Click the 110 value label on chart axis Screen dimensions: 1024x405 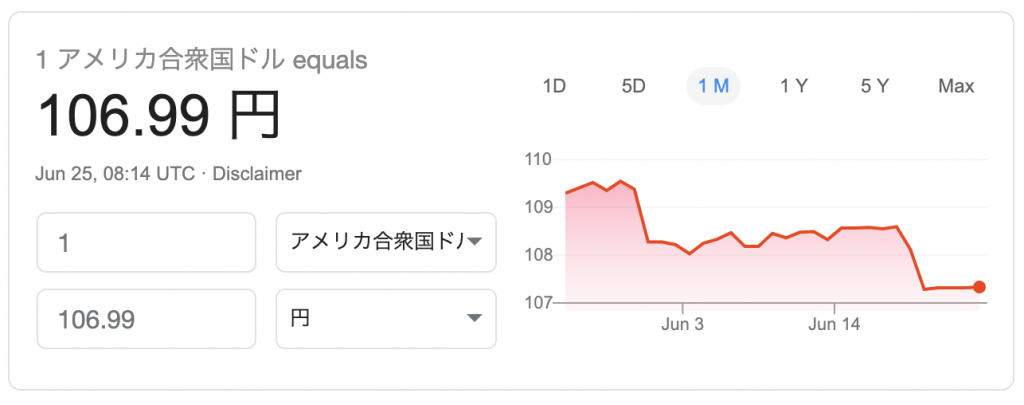(538, 159)
